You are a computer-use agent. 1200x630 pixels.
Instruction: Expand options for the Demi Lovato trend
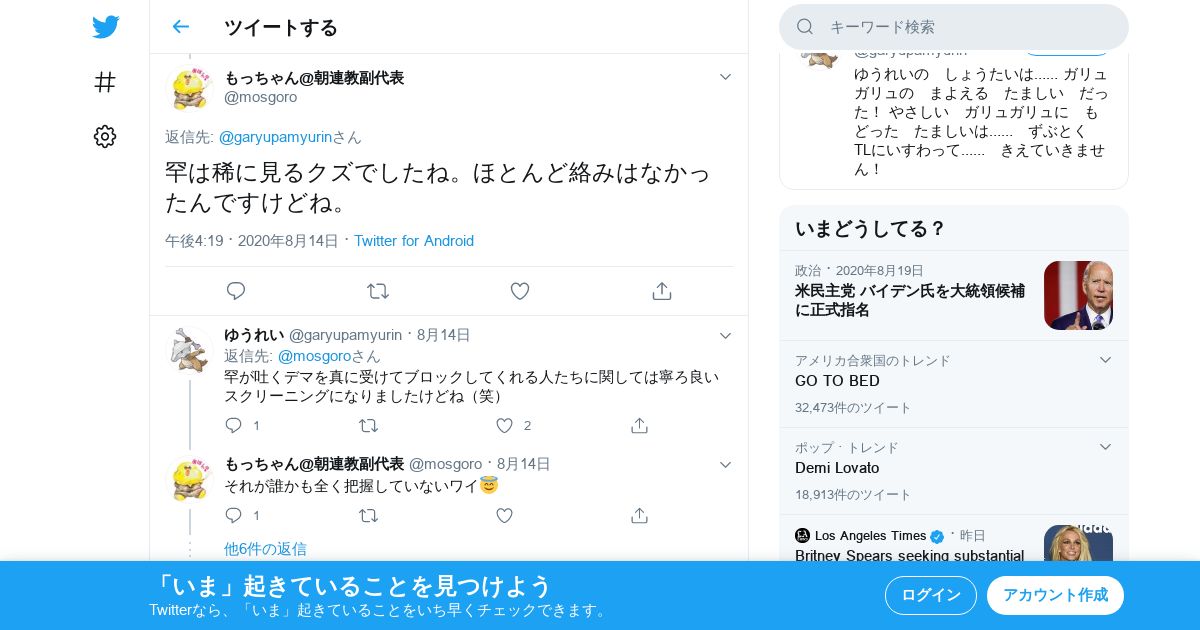pyautogui.click(x=1105, y=447)
